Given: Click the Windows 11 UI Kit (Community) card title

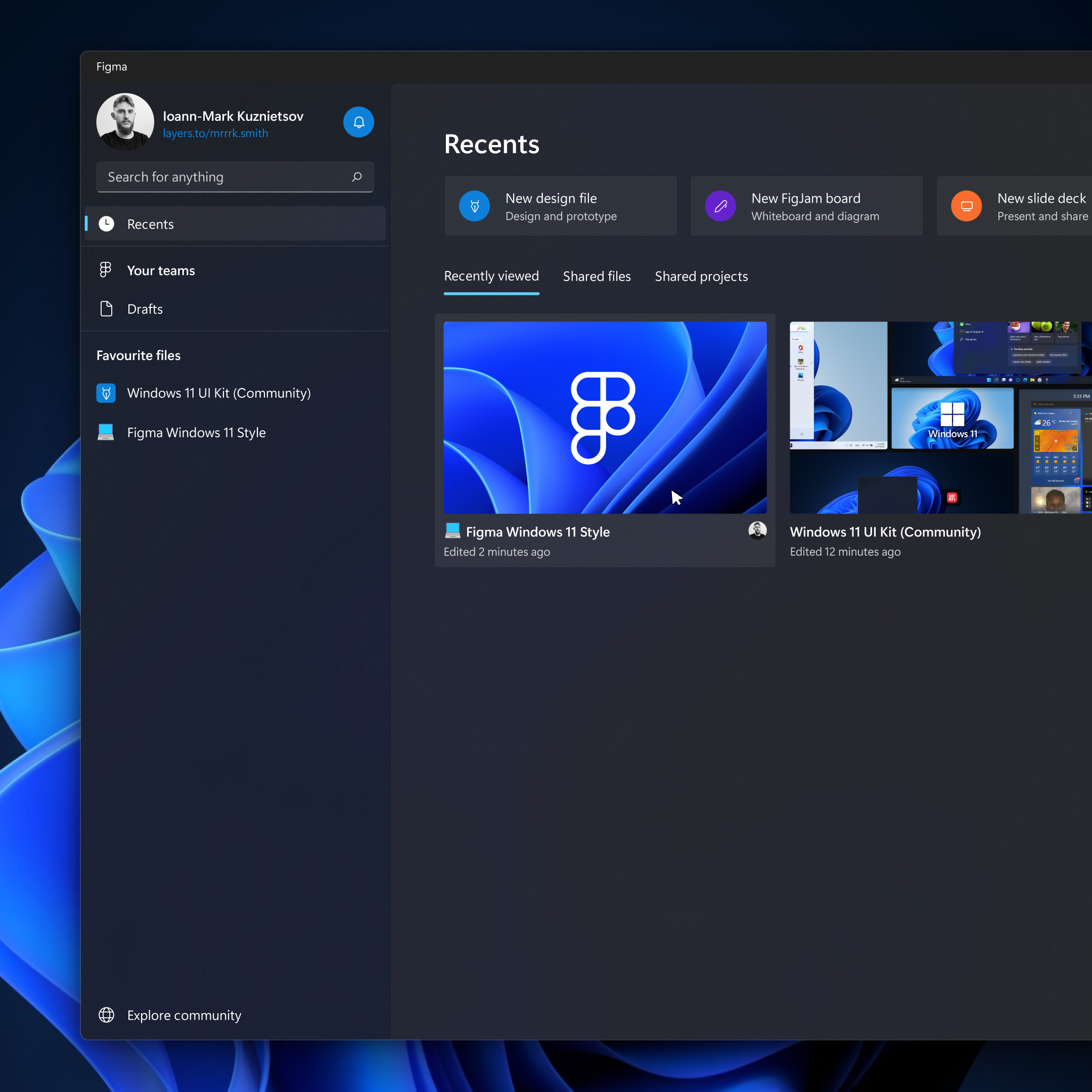Looking at the screenshot, I should tap(885, 532).
